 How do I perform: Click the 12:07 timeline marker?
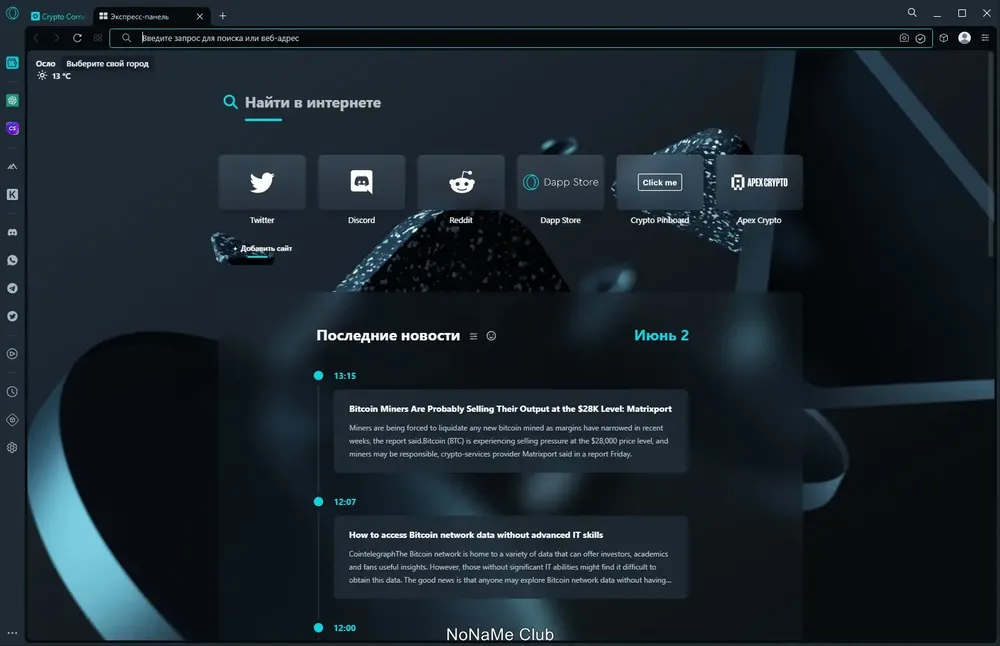click(318, 502)
